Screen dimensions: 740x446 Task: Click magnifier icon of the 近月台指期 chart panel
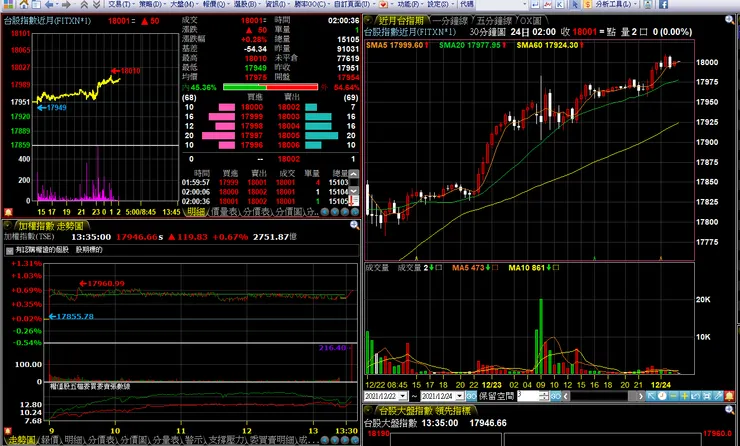(x=730, y=20)
